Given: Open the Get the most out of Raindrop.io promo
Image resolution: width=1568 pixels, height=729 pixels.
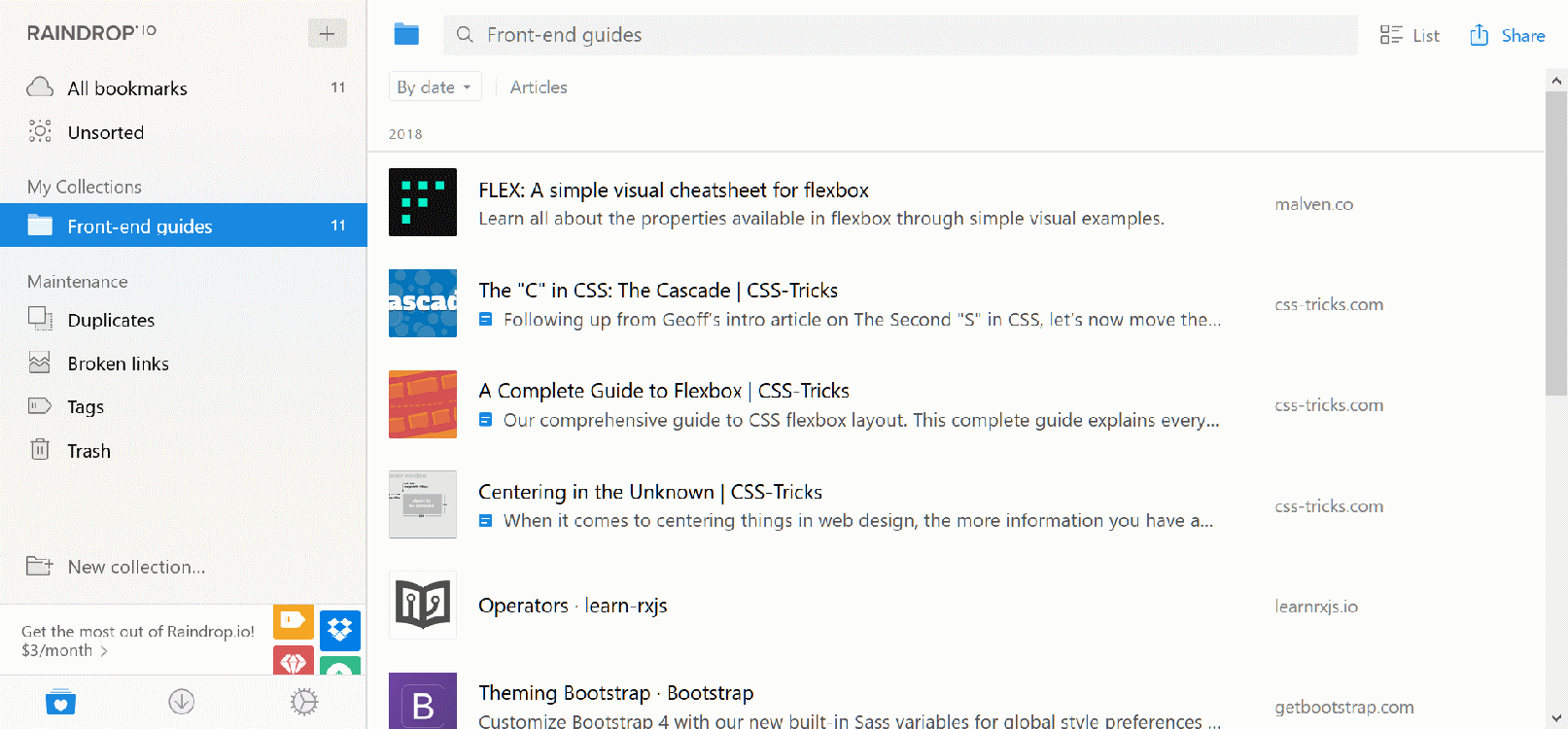Looking at the screenshot, I should (x=138, y=641).
